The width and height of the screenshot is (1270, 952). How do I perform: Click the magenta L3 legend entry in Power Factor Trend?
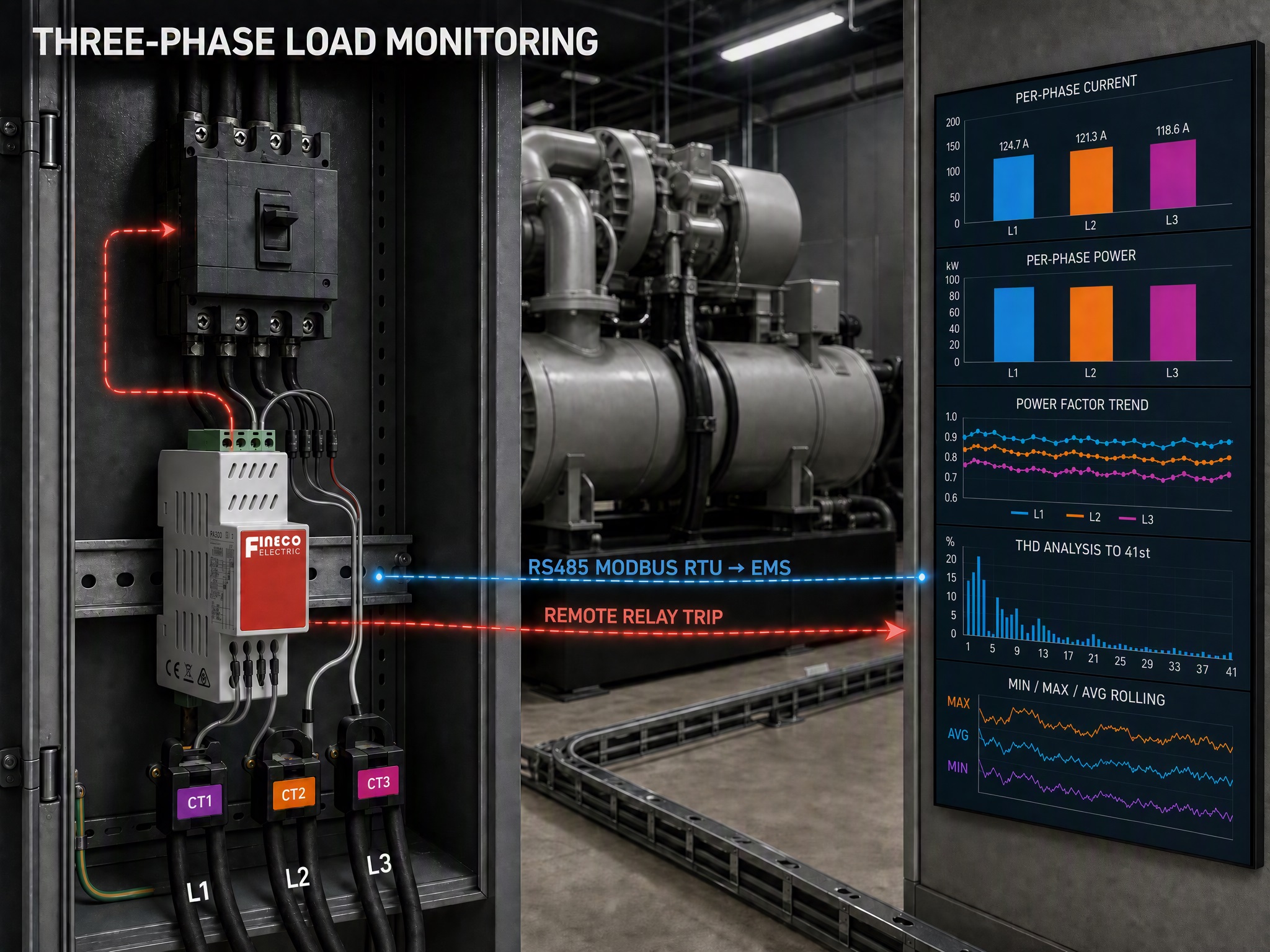click(x=1136, y=519)
